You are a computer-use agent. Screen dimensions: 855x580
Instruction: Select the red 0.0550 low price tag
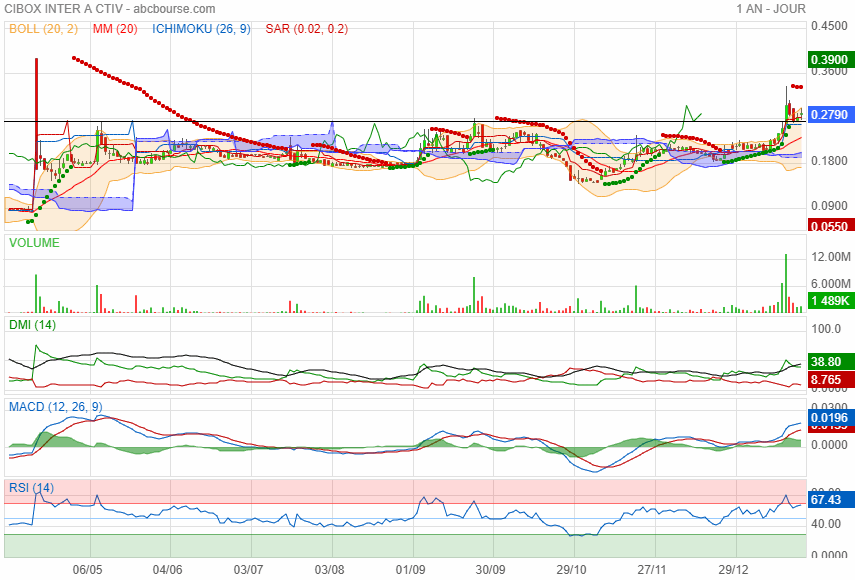tap(831, 225)
